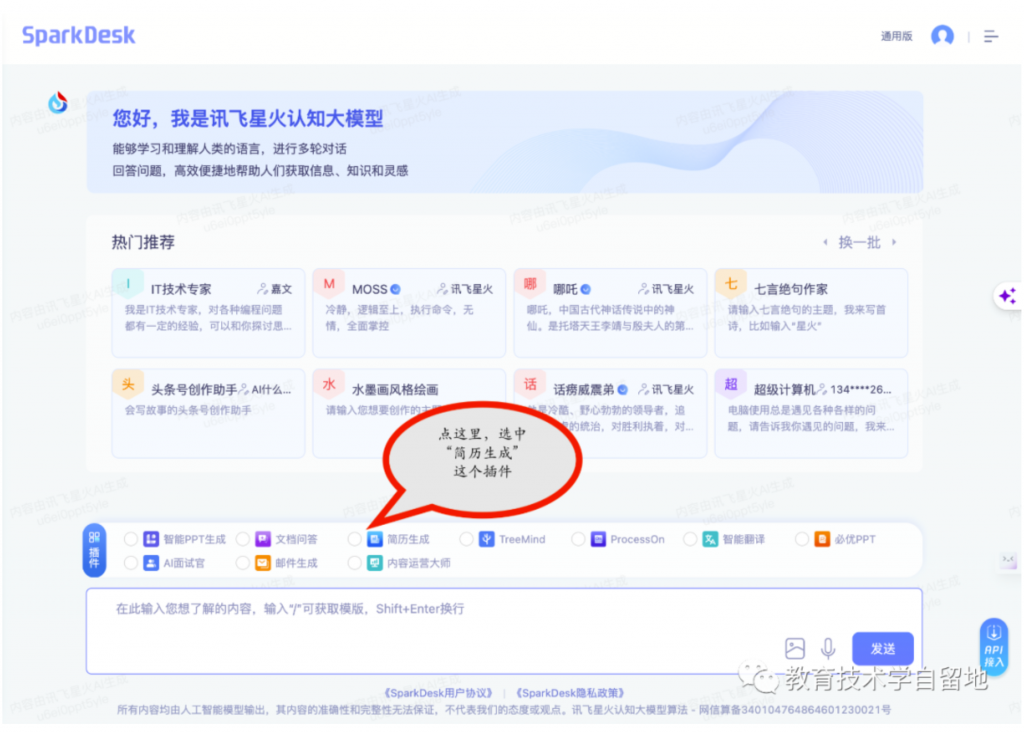Open the 超级计算机 card title
Screen dimensions: 1024x732
(784, 390)
